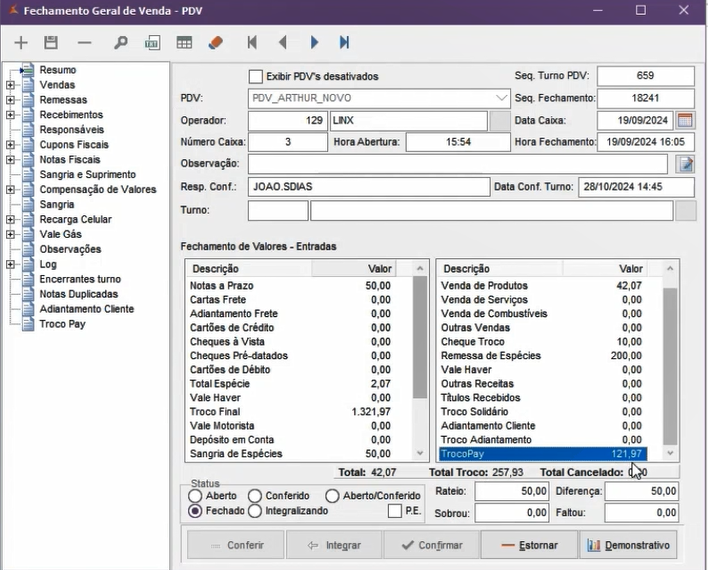Expand the Vendas tree node
Image resolution: width=708 pixels, height=570 pixels.
[10, 85]
